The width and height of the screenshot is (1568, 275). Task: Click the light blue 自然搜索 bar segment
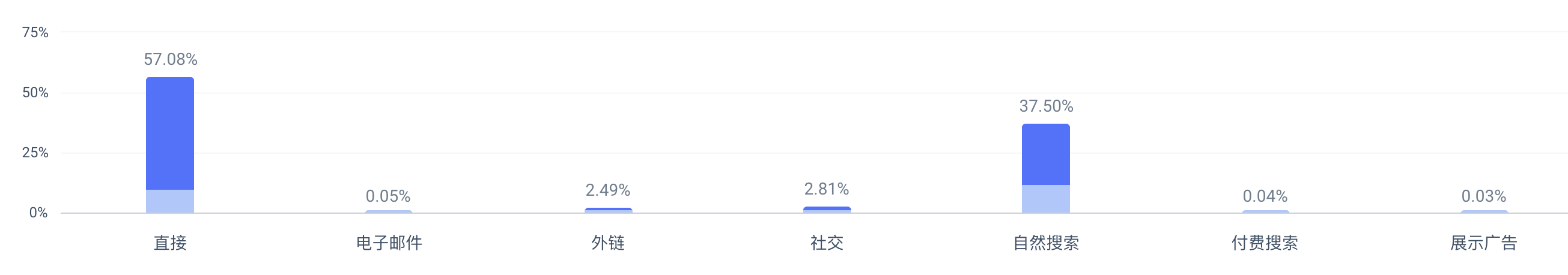[x=1046, y=199]
